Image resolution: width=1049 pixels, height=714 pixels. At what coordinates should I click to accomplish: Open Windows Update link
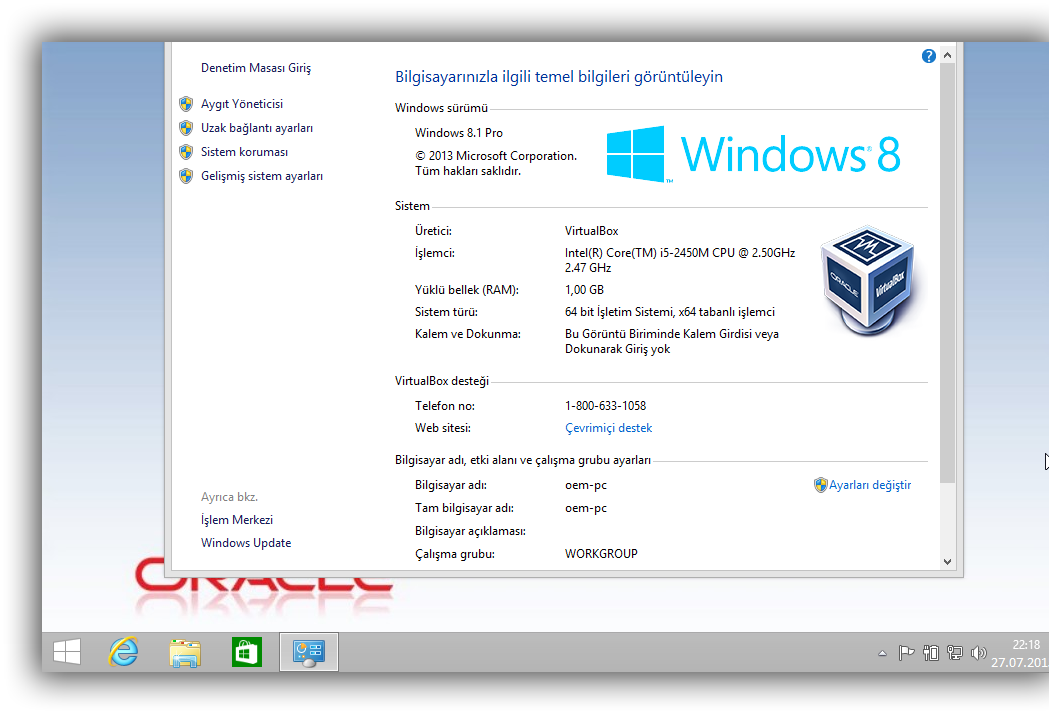246,543
